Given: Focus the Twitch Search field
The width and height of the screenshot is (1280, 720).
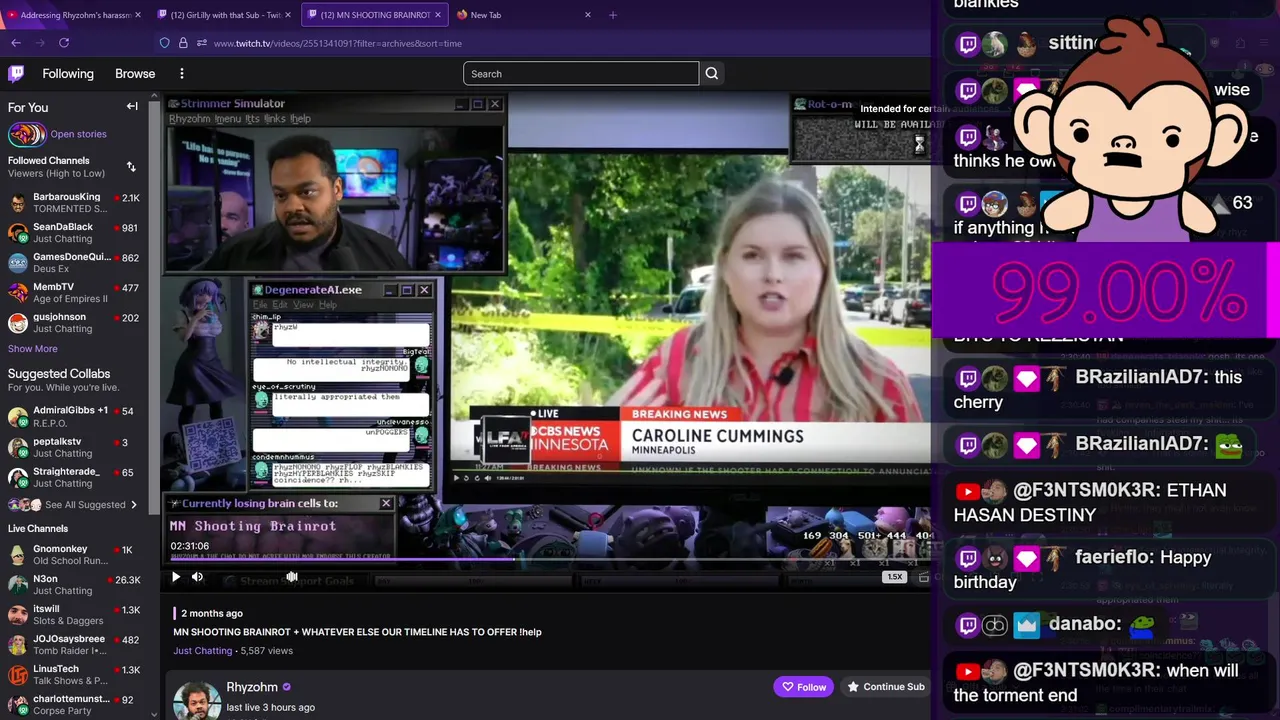Looking at the screenshot, I should pos(581,73).
